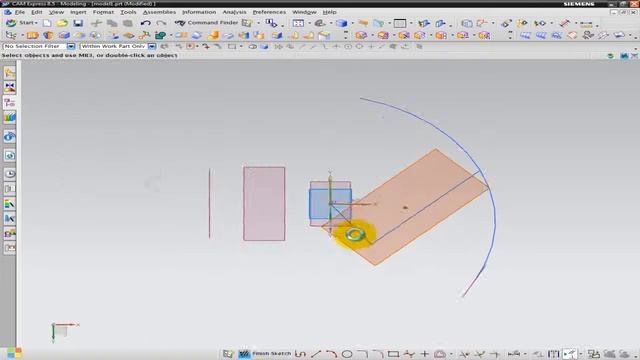Click the Windows Start button

tap(14, 353)
